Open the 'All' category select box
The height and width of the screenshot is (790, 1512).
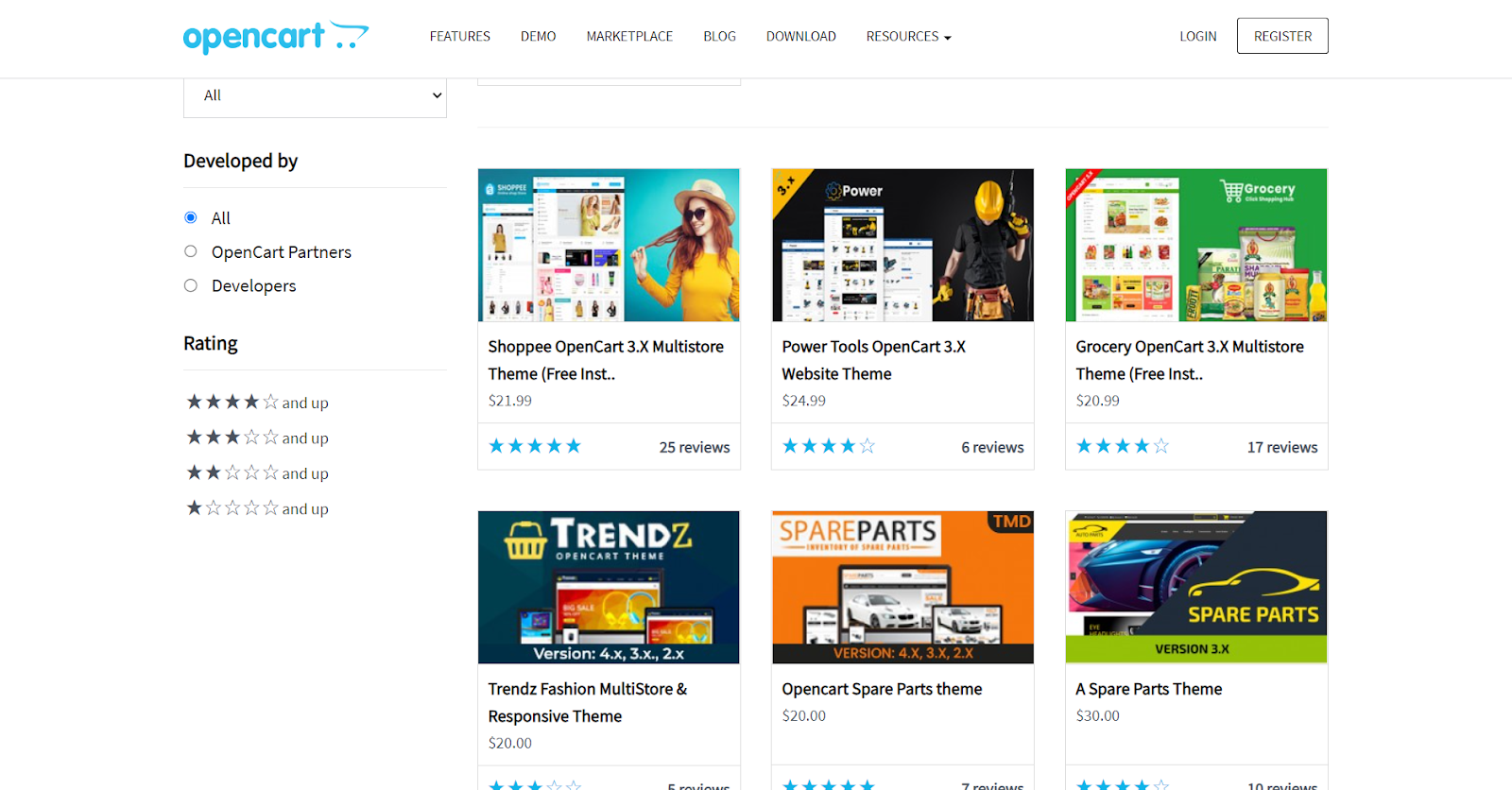(x=315, y=95)
